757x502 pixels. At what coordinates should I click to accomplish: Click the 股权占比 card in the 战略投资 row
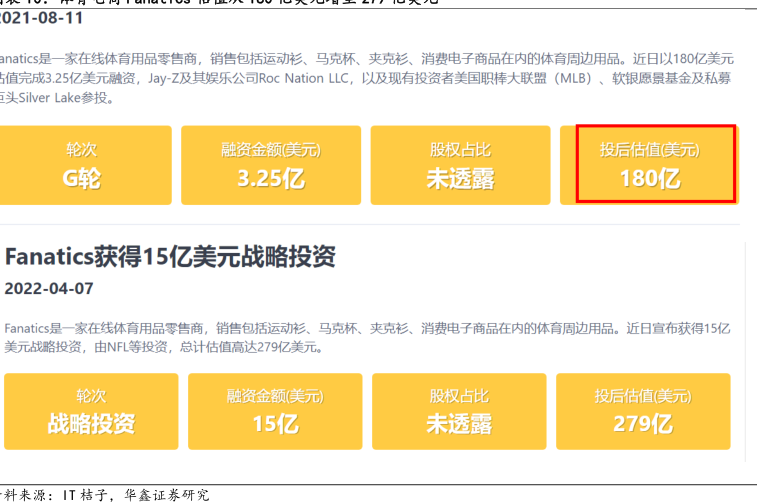pos(459,411)
